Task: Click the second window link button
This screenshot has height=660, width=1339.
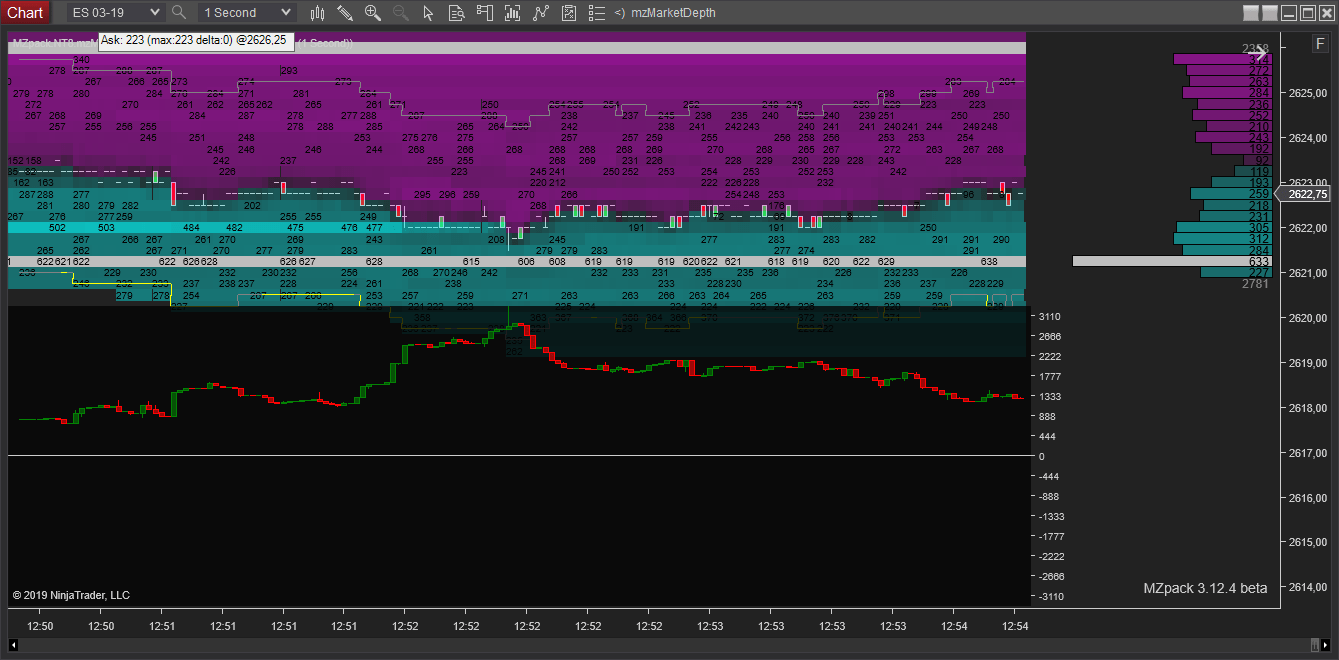Action: coord(1270,13)
